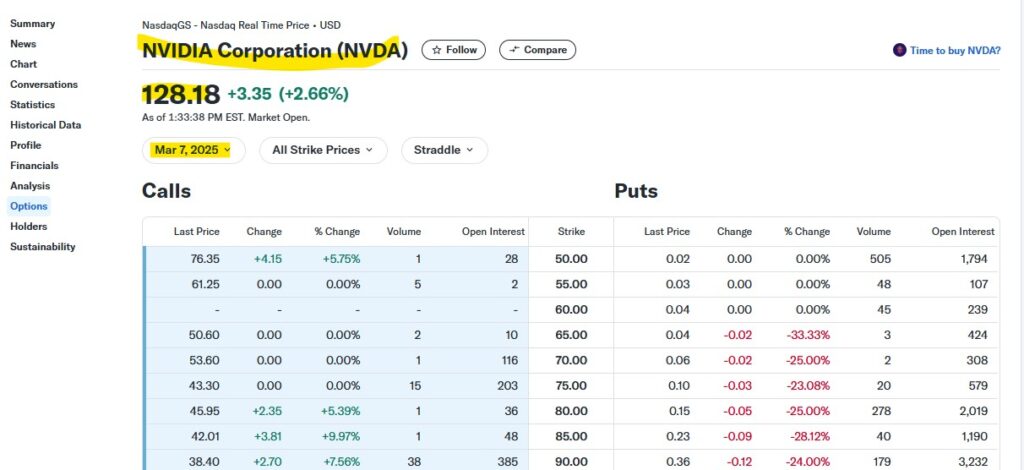Click the 76.35 call last price
This screenshot has width=1024, height=470.
click(x=204, y=259)
